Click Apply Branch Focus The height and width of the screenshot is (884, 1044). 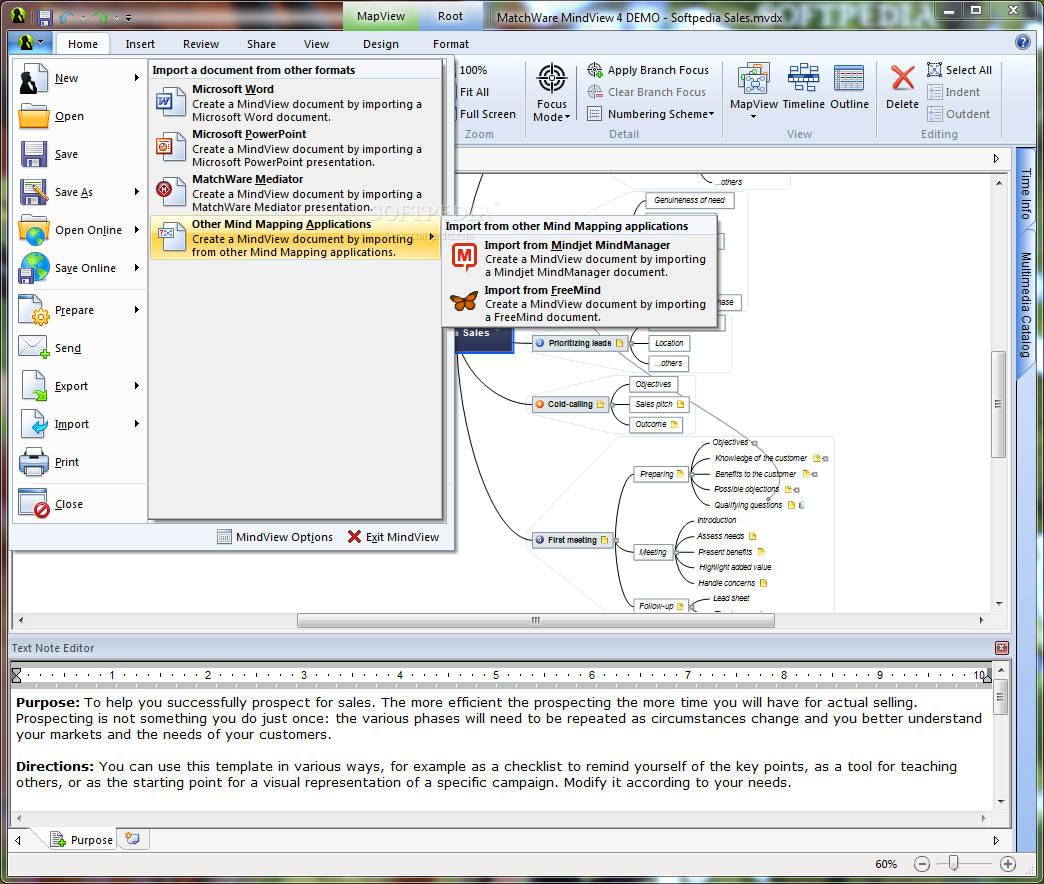(x=648, y=70)
